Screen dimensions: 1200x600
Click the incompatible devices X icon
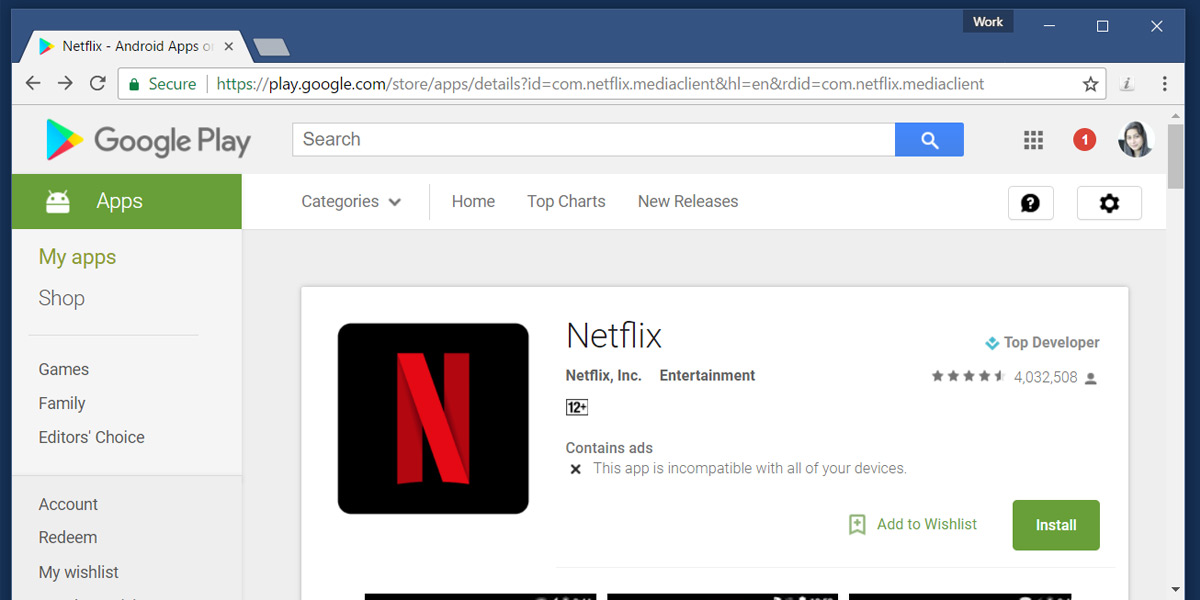tap(575, 469)
